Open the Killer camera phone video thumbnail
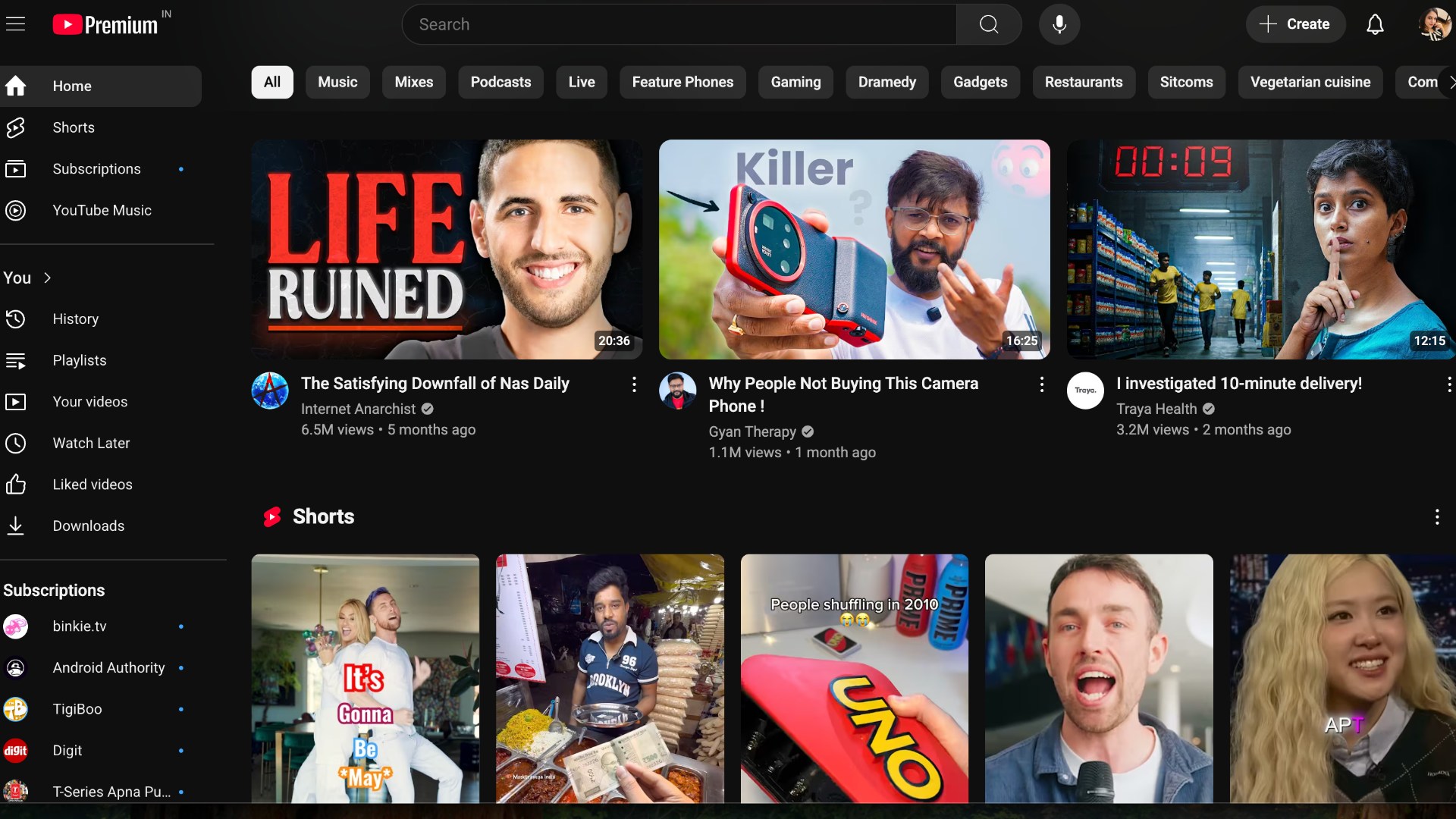The width and height of the screenshot is (1456, 819). point(854,249)
